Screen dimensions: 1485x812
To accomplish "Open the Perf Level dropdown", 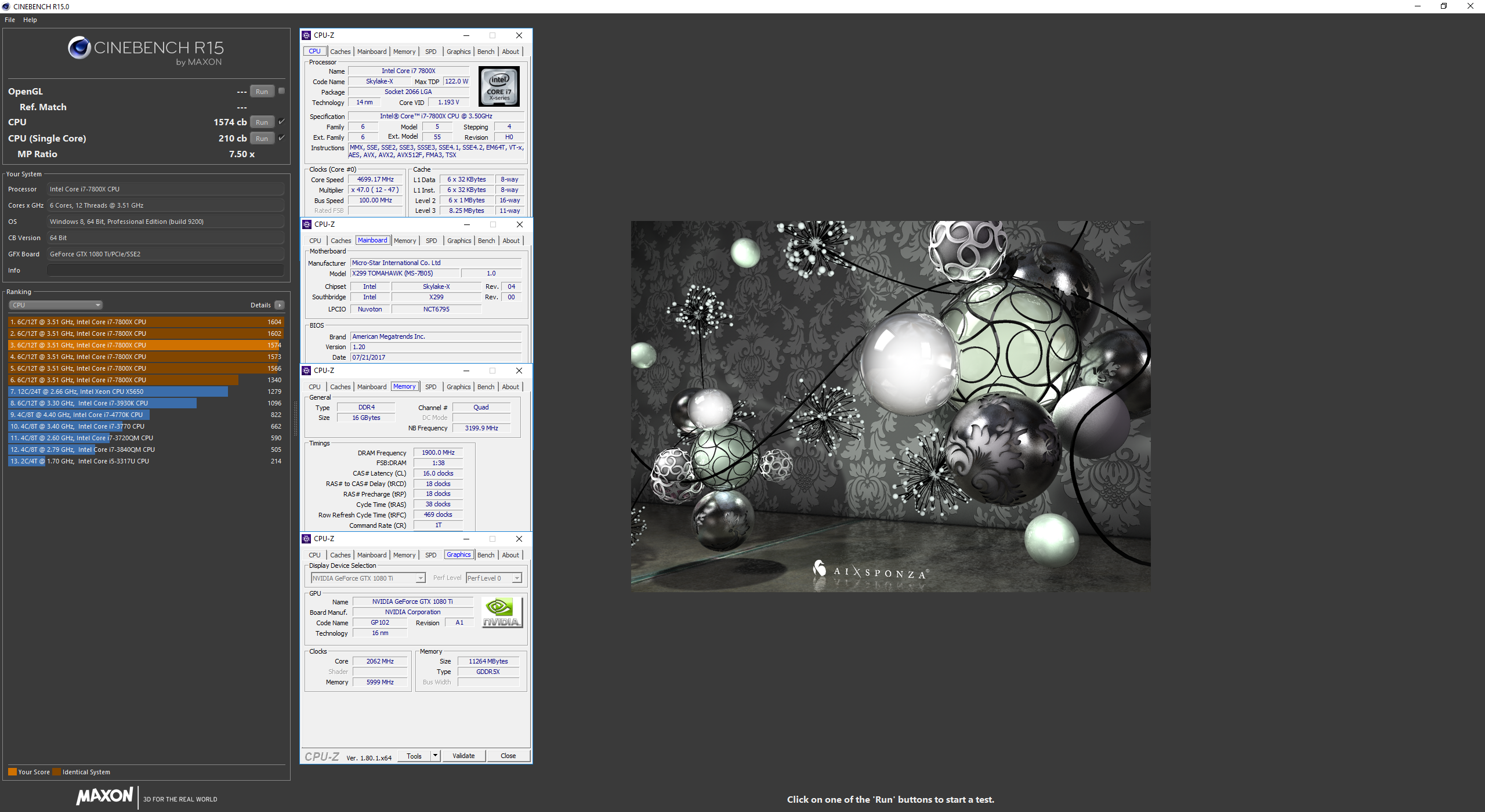I will (x=494, y=578).
